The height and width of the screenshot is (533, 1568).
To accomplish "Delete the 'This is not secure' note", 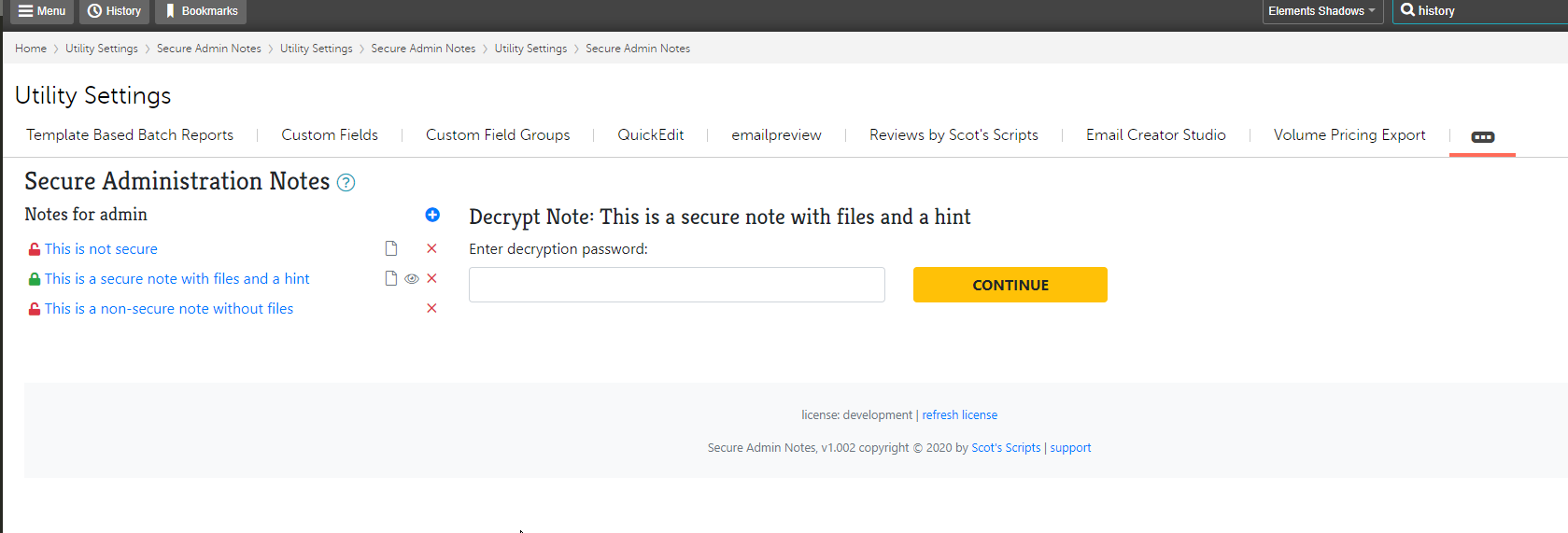I will pos(431,248).
